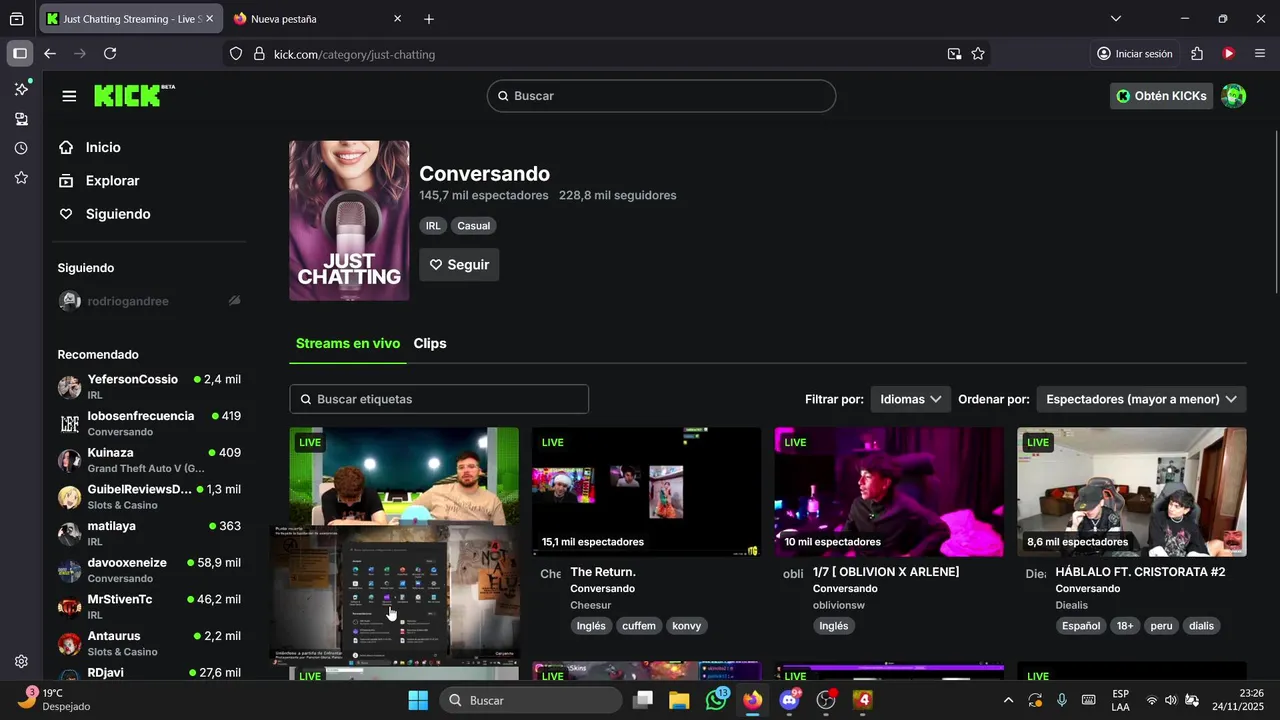1280x720 pixels.
Task: Open HÁBLALO FT. CRISTORATA stream thumbnail
Action: click(1132, 492)
